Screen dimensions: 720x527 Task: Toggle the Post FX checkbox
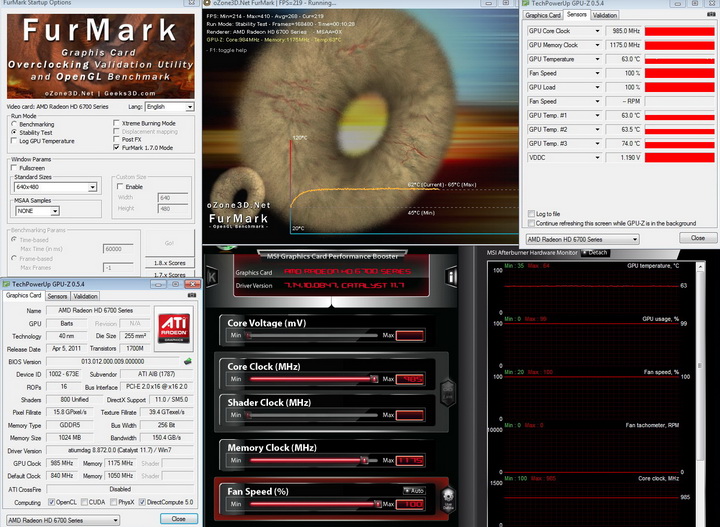point(116,139)
